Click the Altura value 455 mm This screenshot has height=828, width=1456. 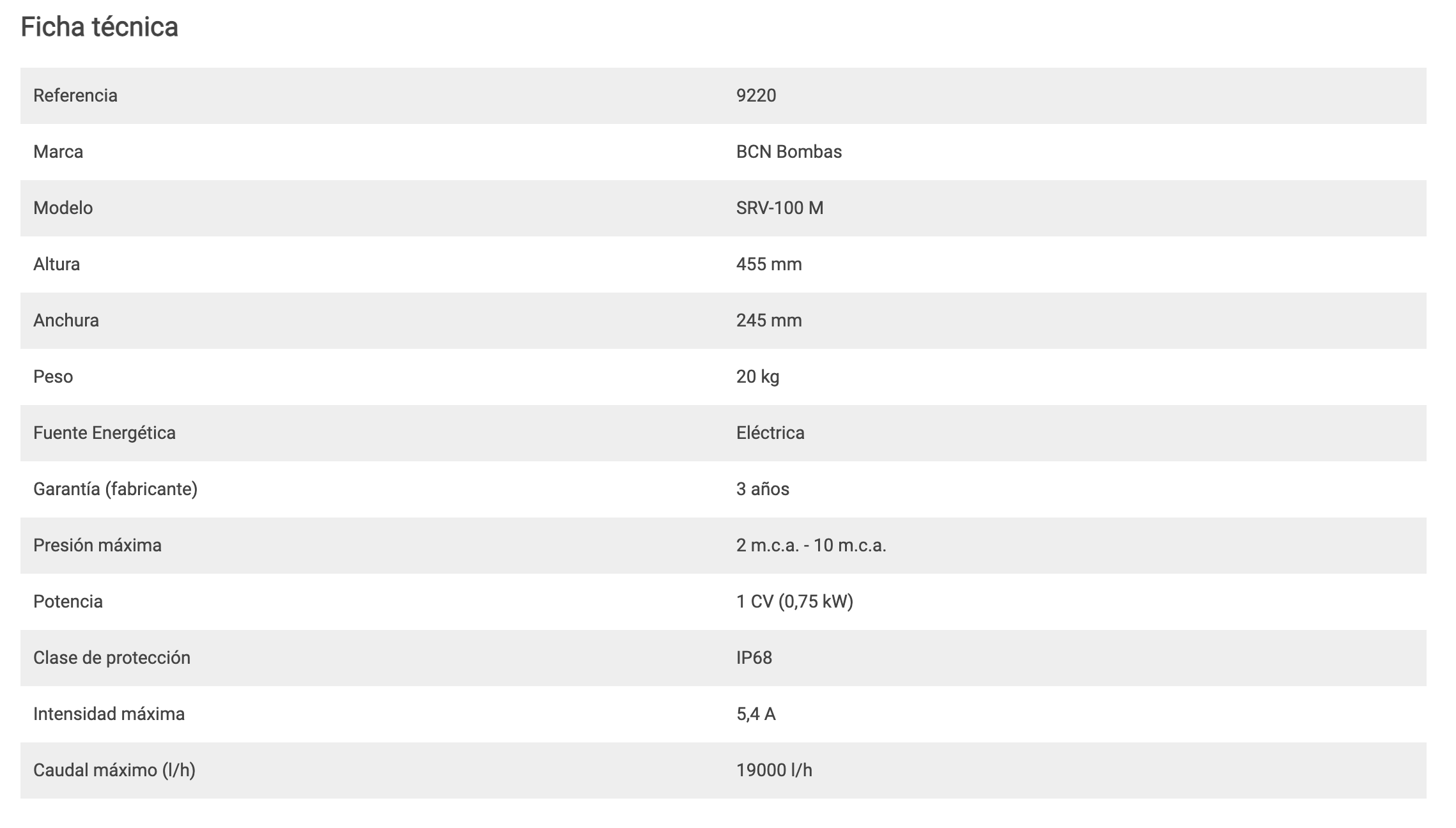[769, 264]
